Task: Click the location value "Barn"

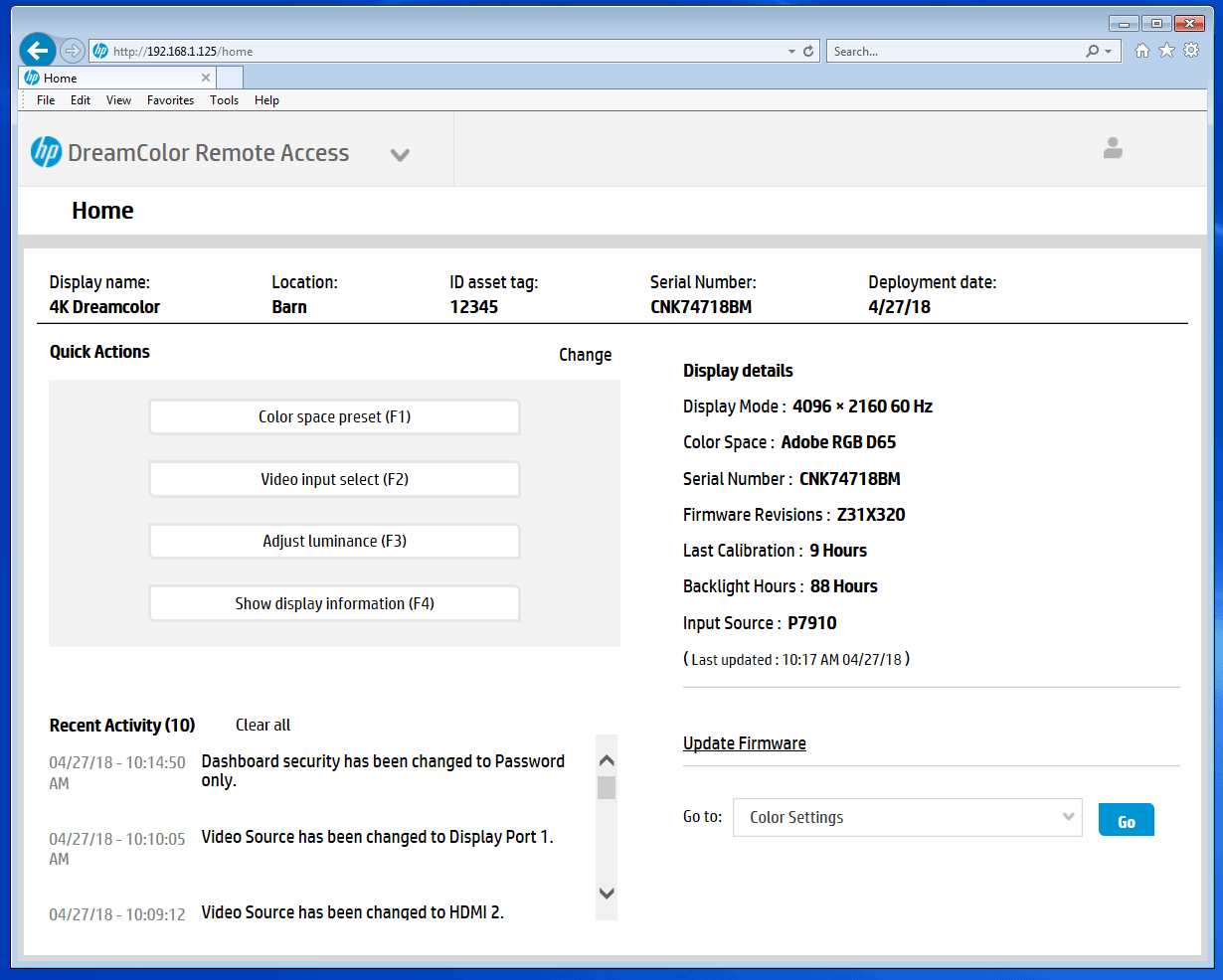Action: (x=289, y=307)
